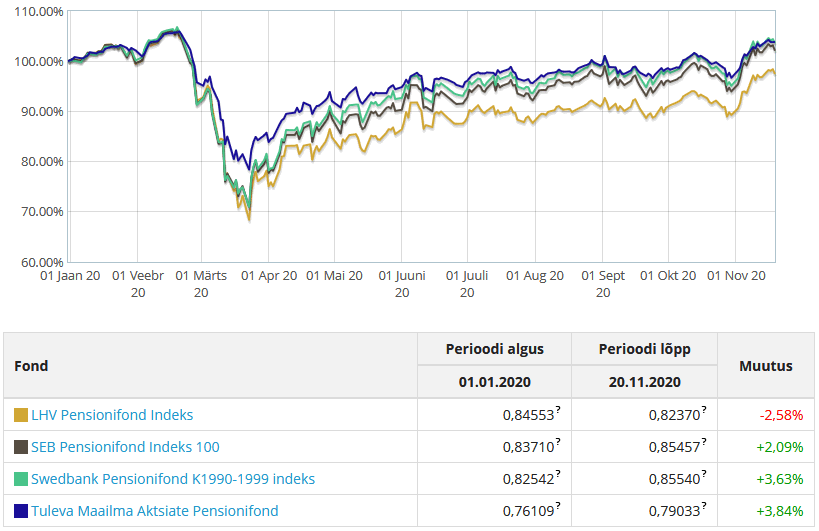Click the '01 Veebr 20' axis label
The height and width of the screenshot is (531, 819).
[138, 284]
